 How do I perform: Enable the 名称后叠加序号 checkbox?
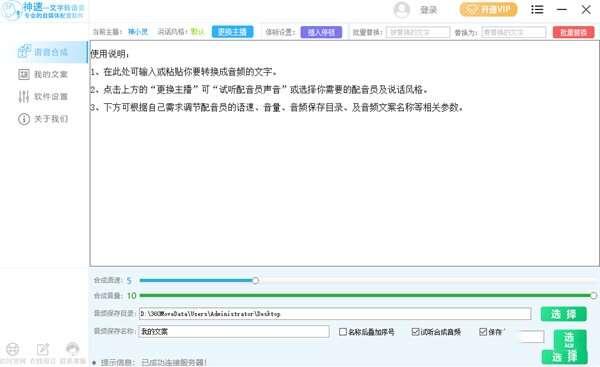point(343,332)
